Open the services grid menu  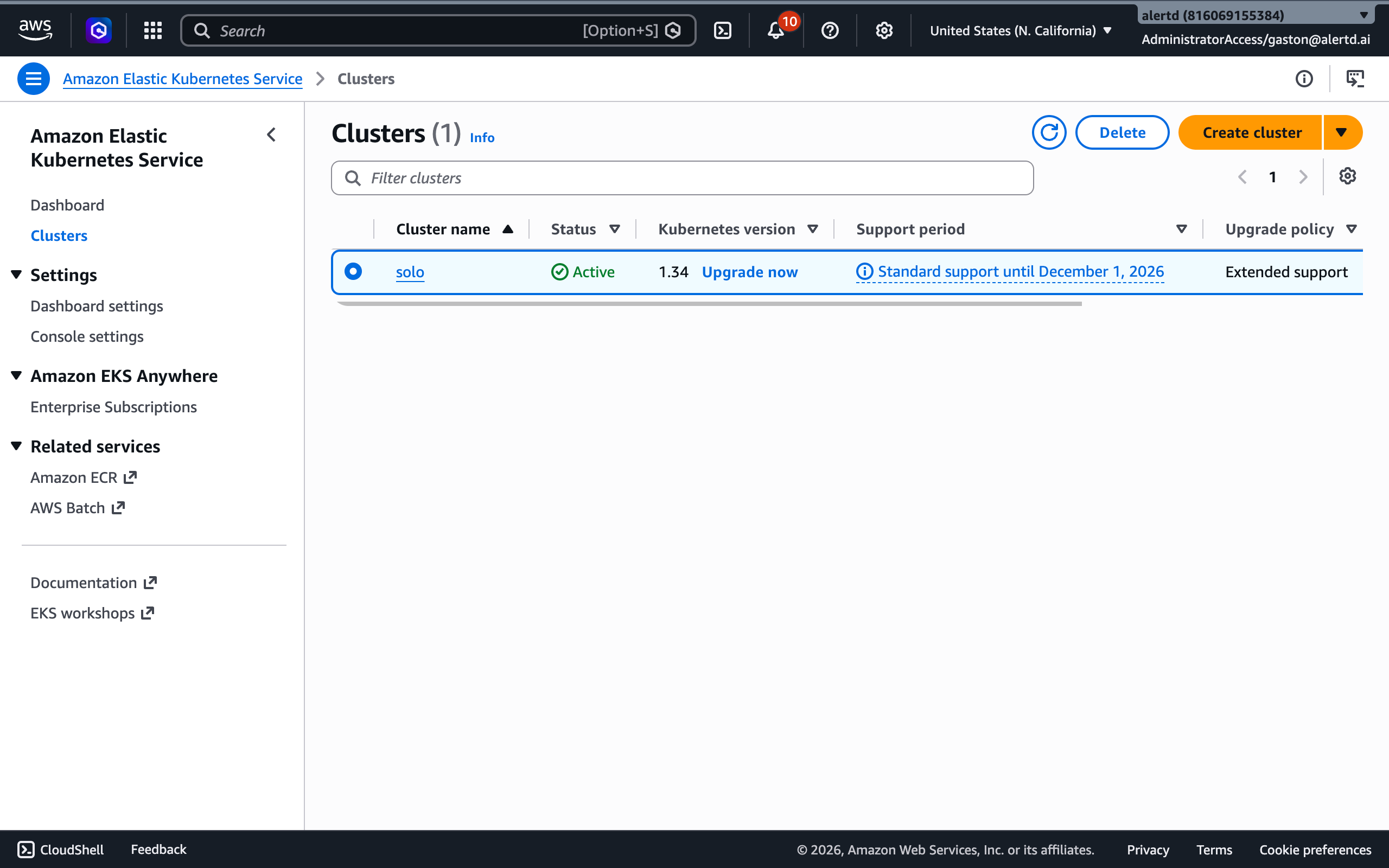pos(152,30)
